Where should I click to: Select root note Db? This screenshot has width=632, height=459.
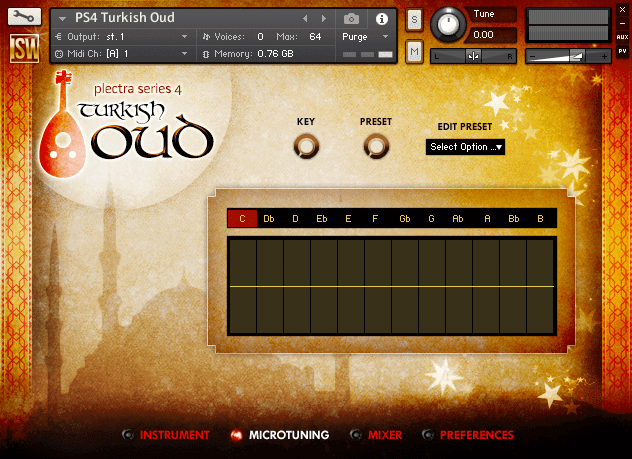tap(269, 219)
